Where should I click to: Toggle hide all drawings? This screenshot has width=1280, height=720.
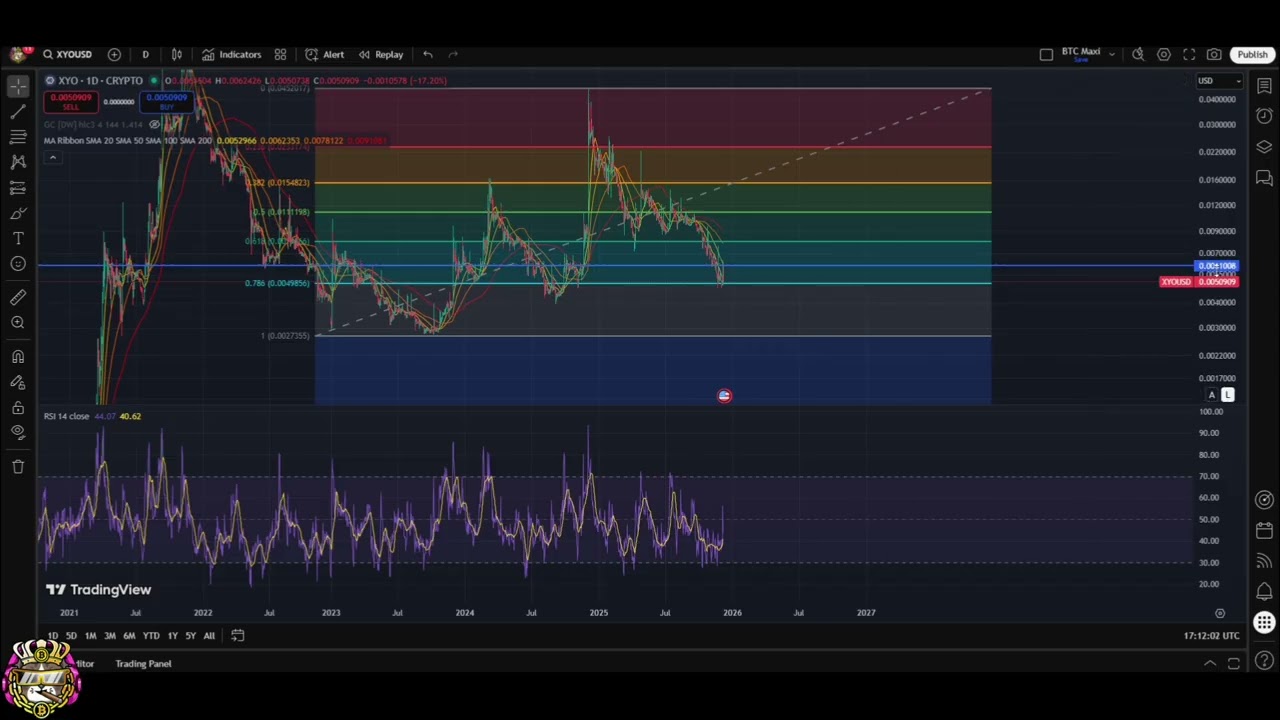tap(18, 432)
